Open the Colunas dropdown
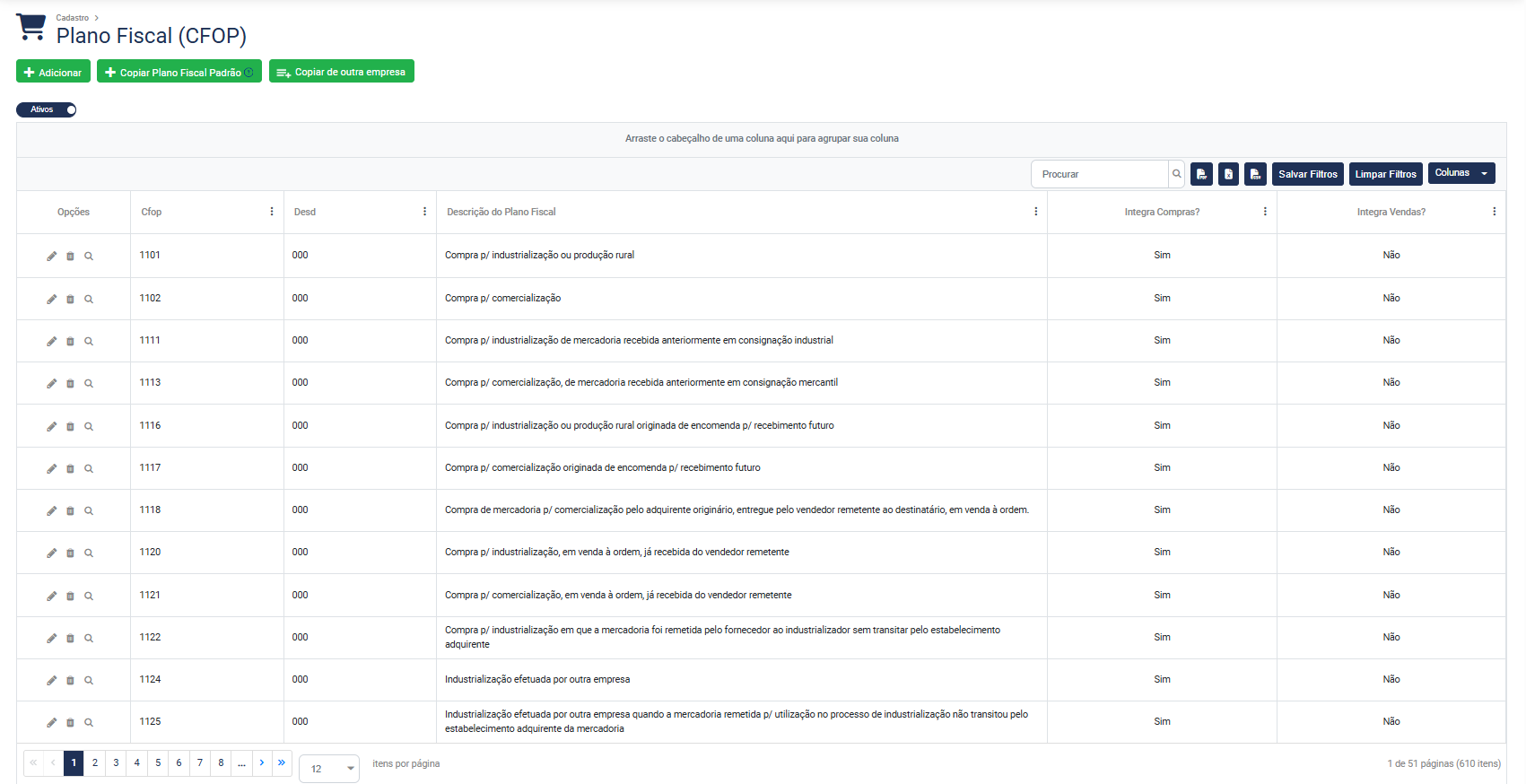This screenshot has height=784, width=1526. 1461,173
